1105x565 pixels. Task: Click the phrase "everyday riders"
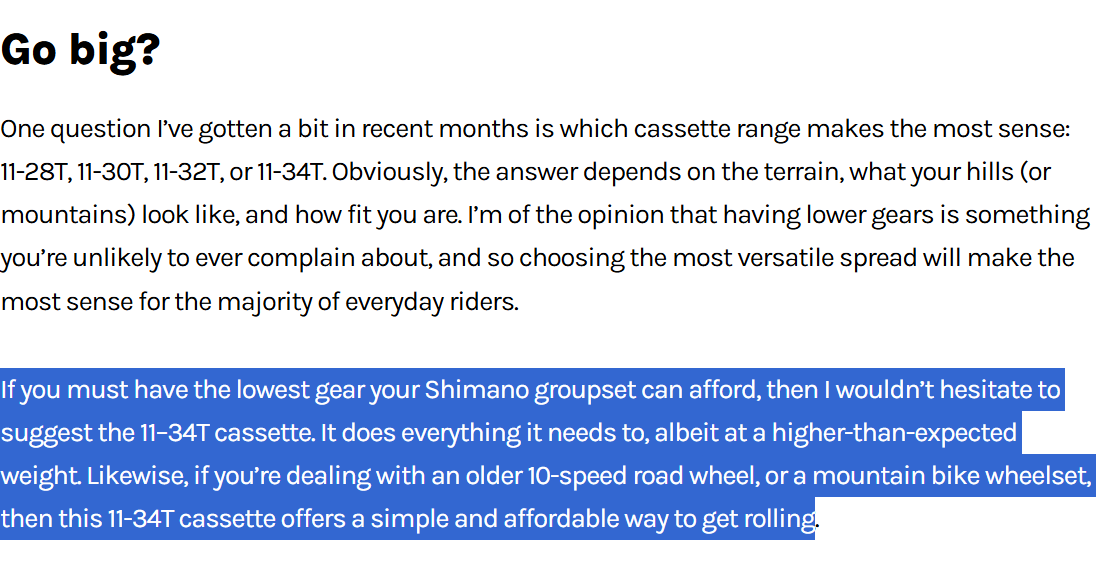[431, 301]
